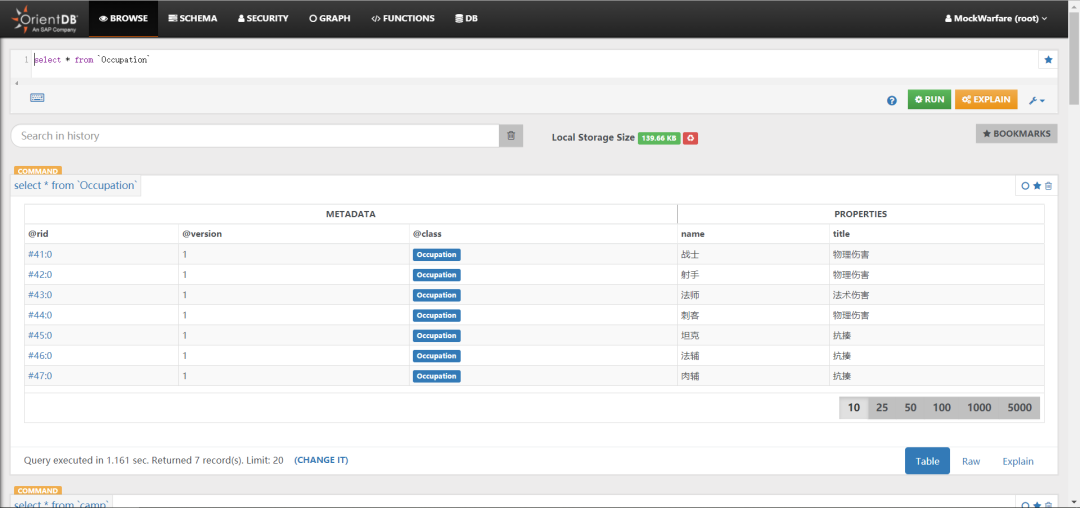Click the CHANGE IT limit link
This screenshot has width=1080, height=508.
point(321,460)
